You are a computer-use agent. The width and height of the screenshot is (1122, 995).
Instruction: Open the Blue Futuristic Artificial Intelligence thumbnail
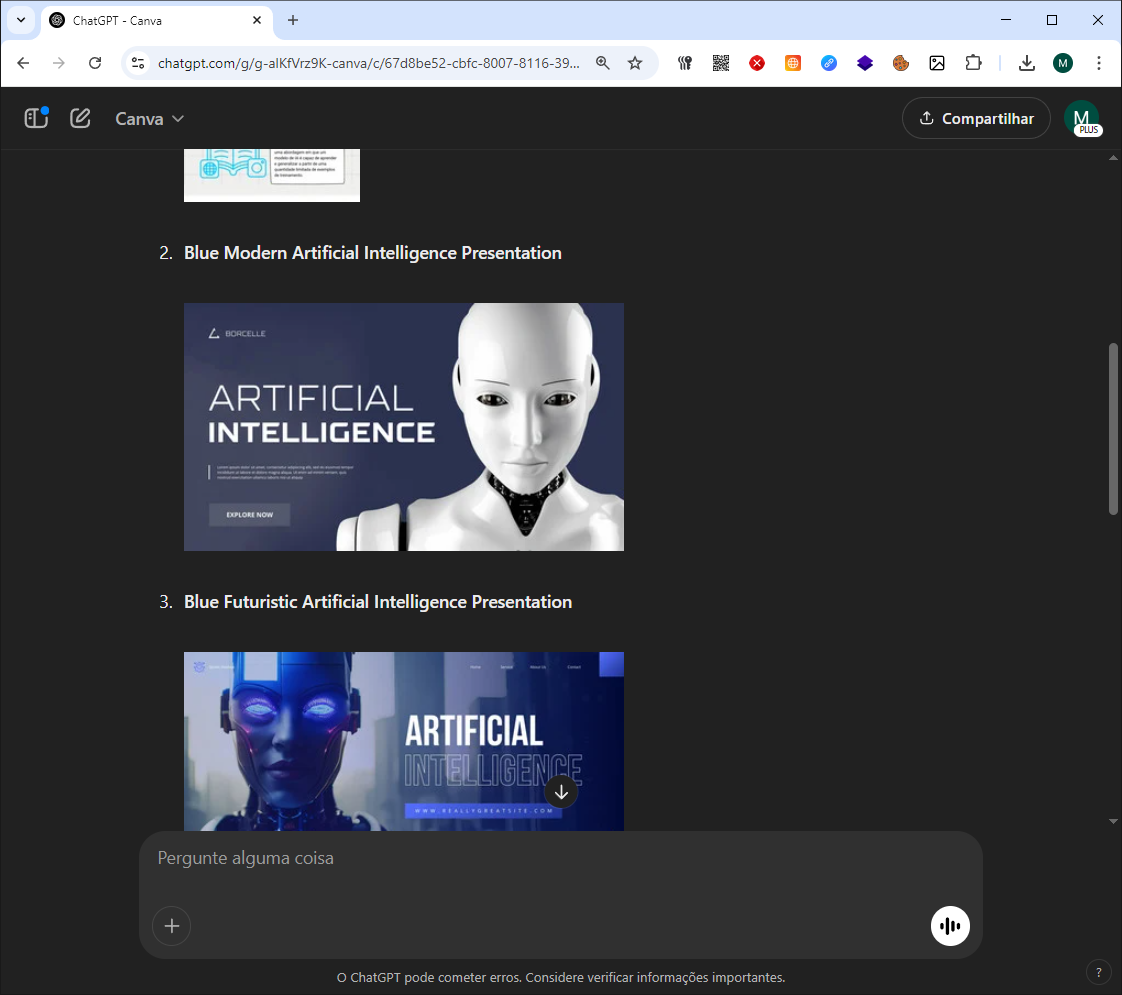point(404,741)
